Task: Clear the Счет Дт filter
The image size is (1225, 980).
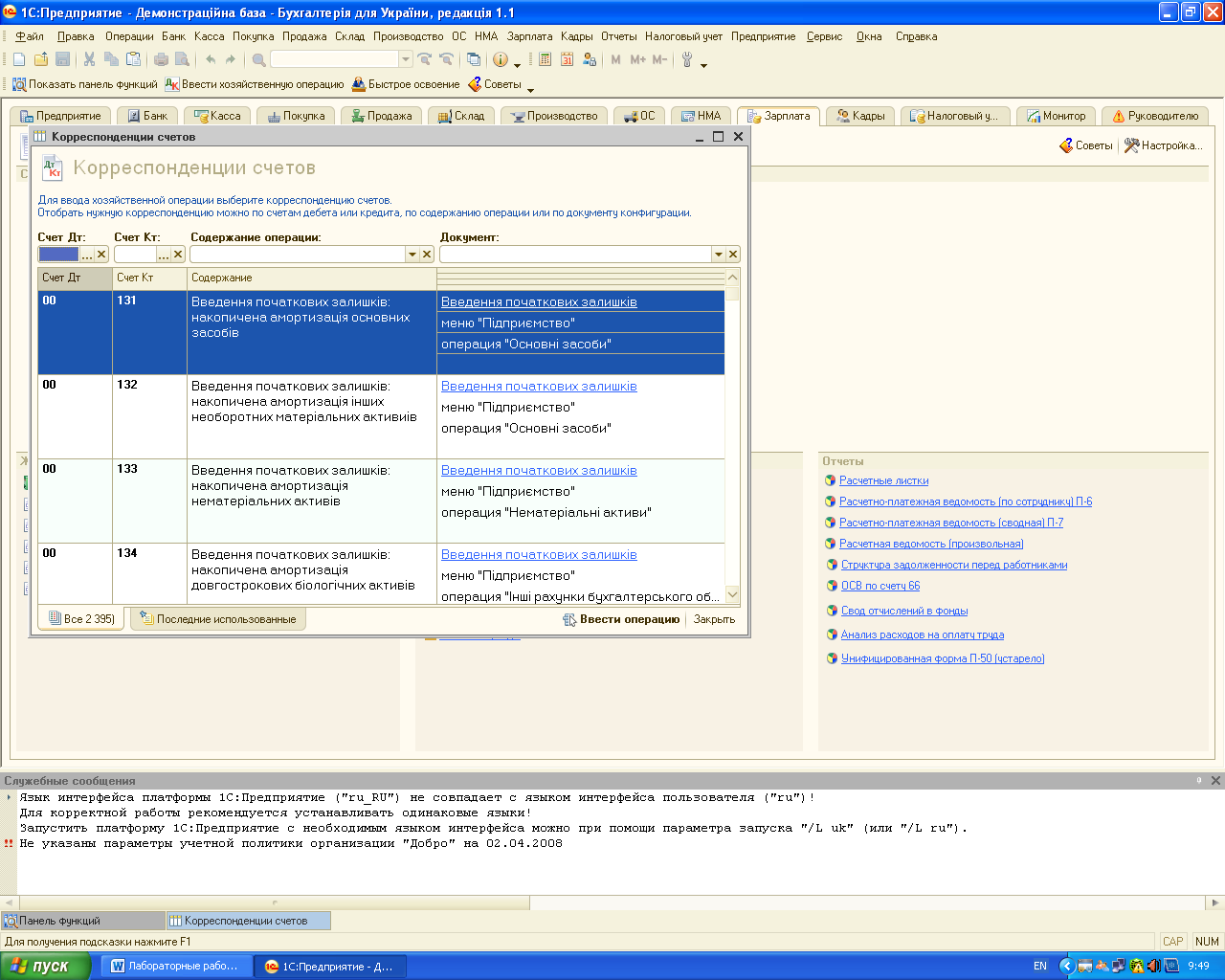Action: [x=101, y=255]
